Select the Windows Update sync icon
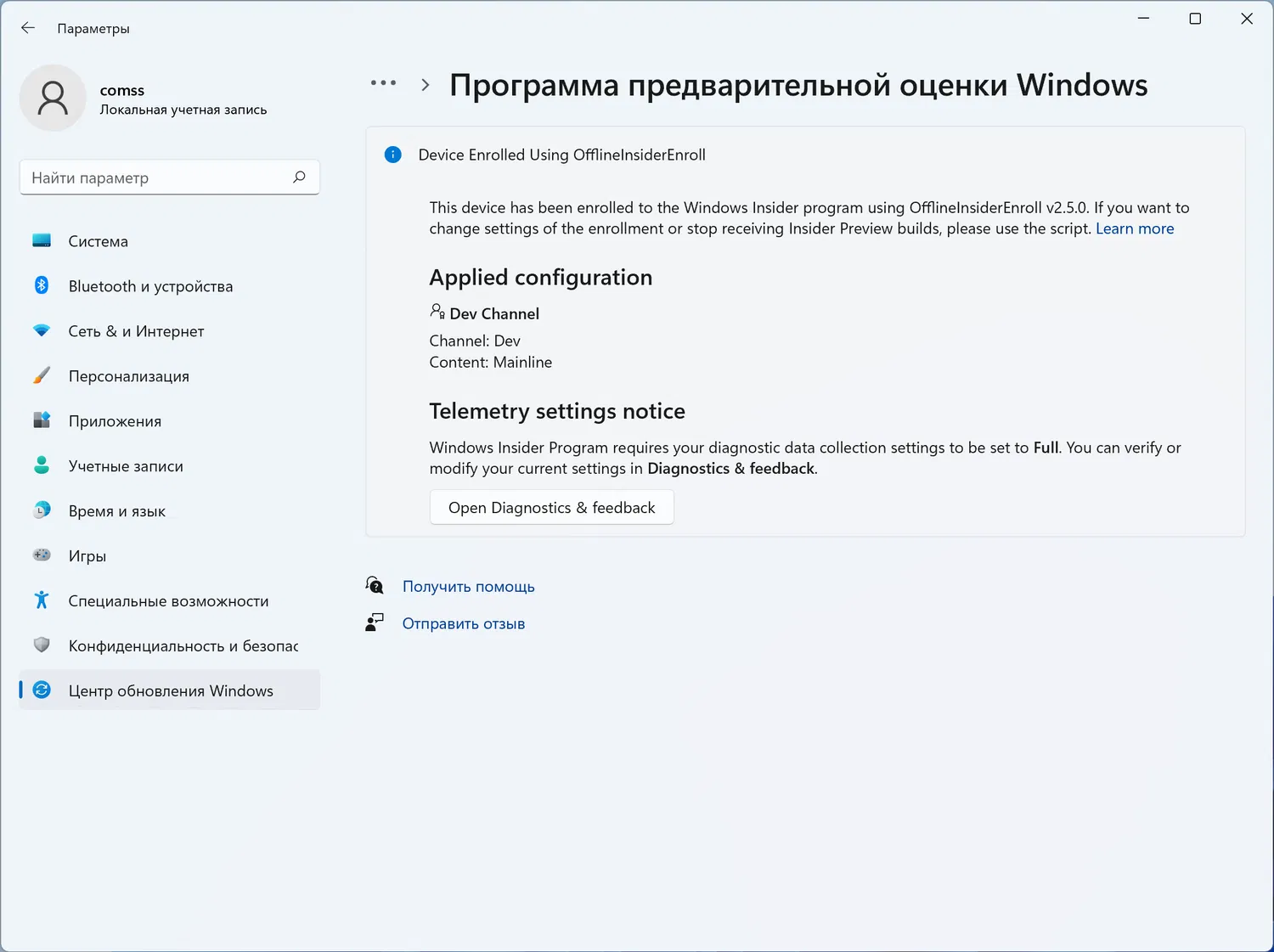This screenshot has height=952, width=1274. click(x=42, y=690)
